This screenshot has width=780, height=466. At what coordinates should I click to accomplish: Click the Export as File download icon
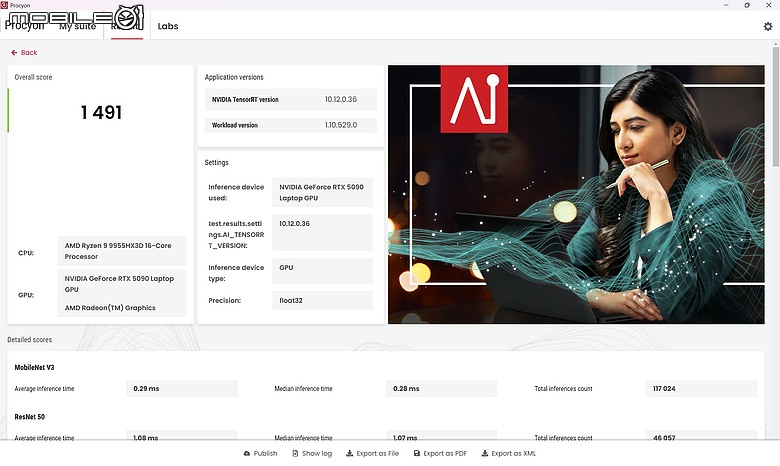349,453
